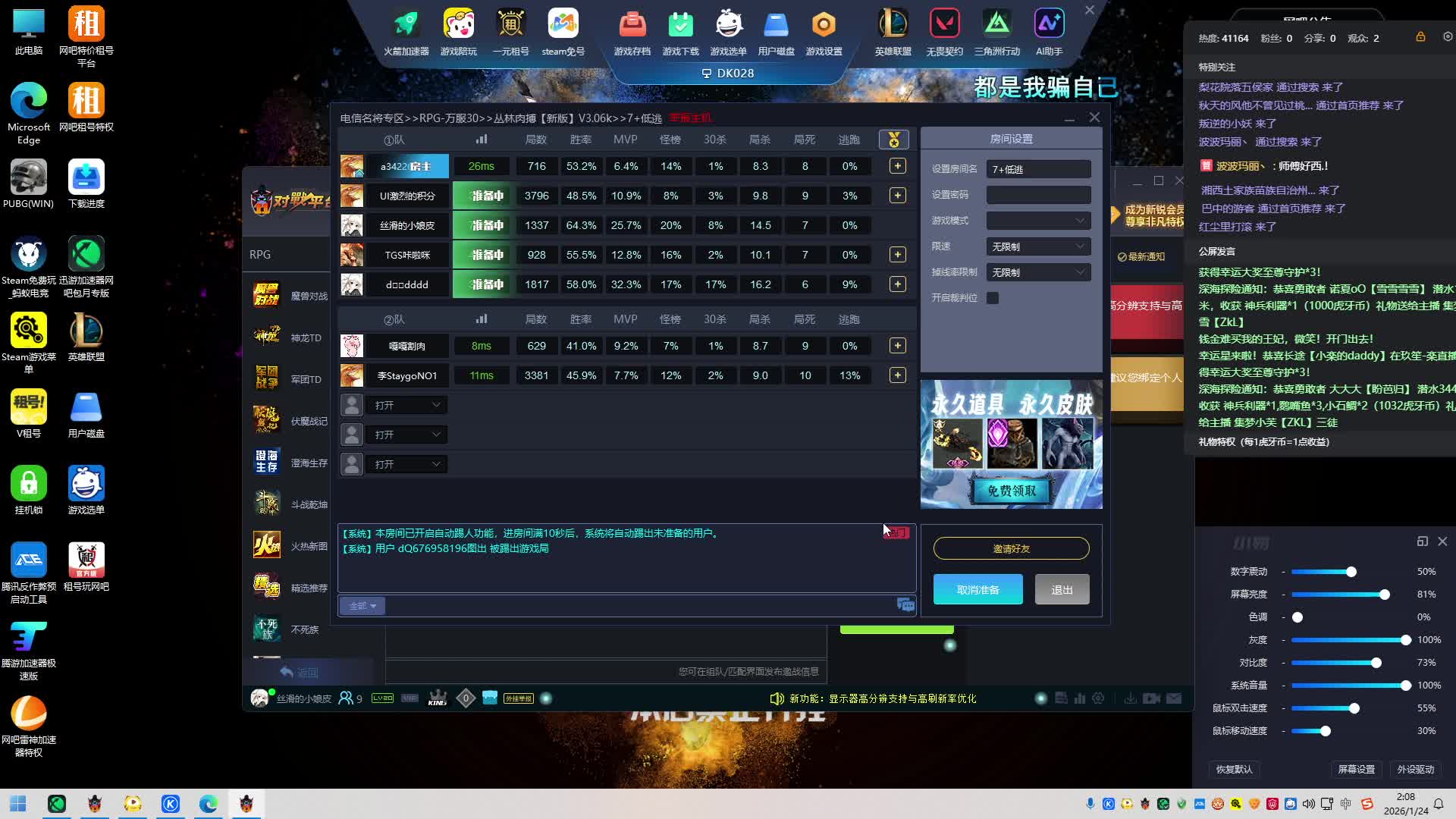The width and height of the screenshot is (1456, 819).
Task: Open the first empty slot 打开 dropdown
Action: click(x=406, y=405)
